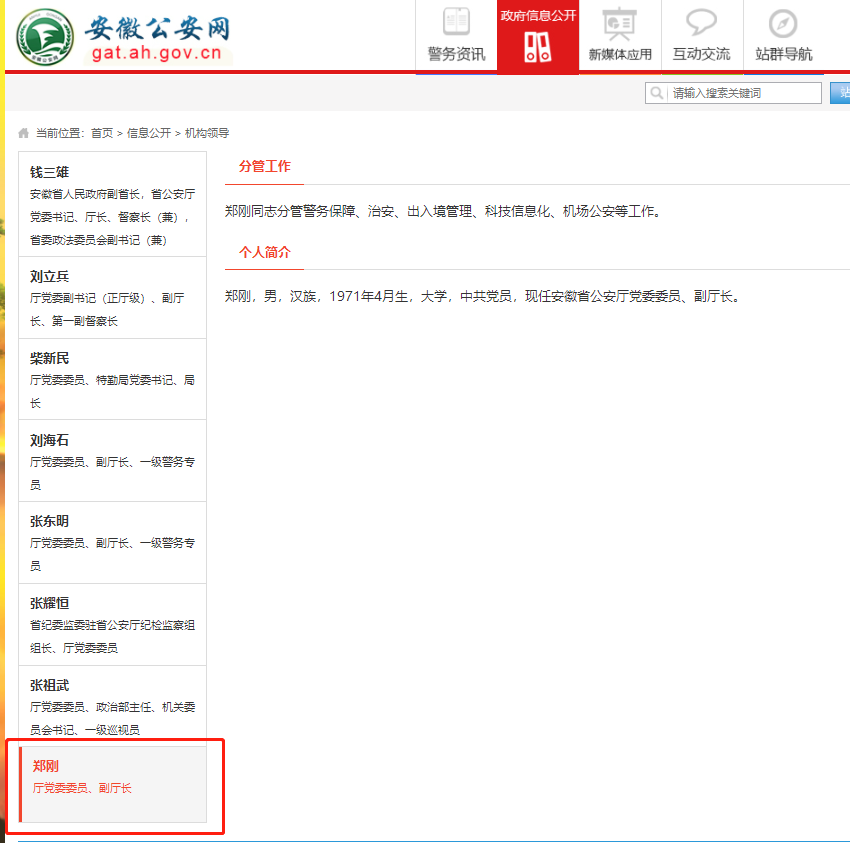Select 钱三雄 in the leaders list

[49, 171]
